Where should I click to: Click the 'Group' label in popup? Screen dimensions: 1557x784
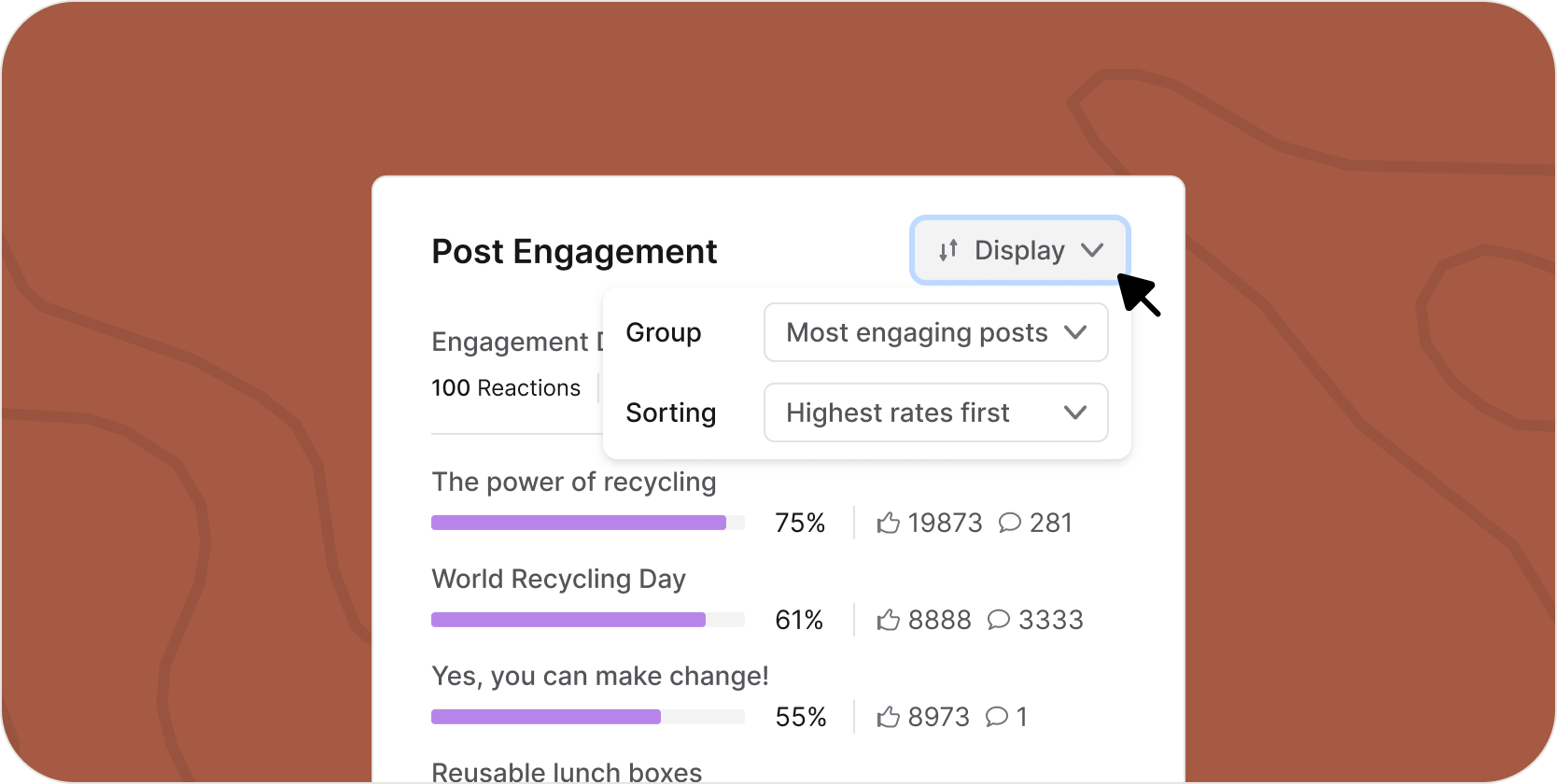pyautogui.click(x=664, y=333)
